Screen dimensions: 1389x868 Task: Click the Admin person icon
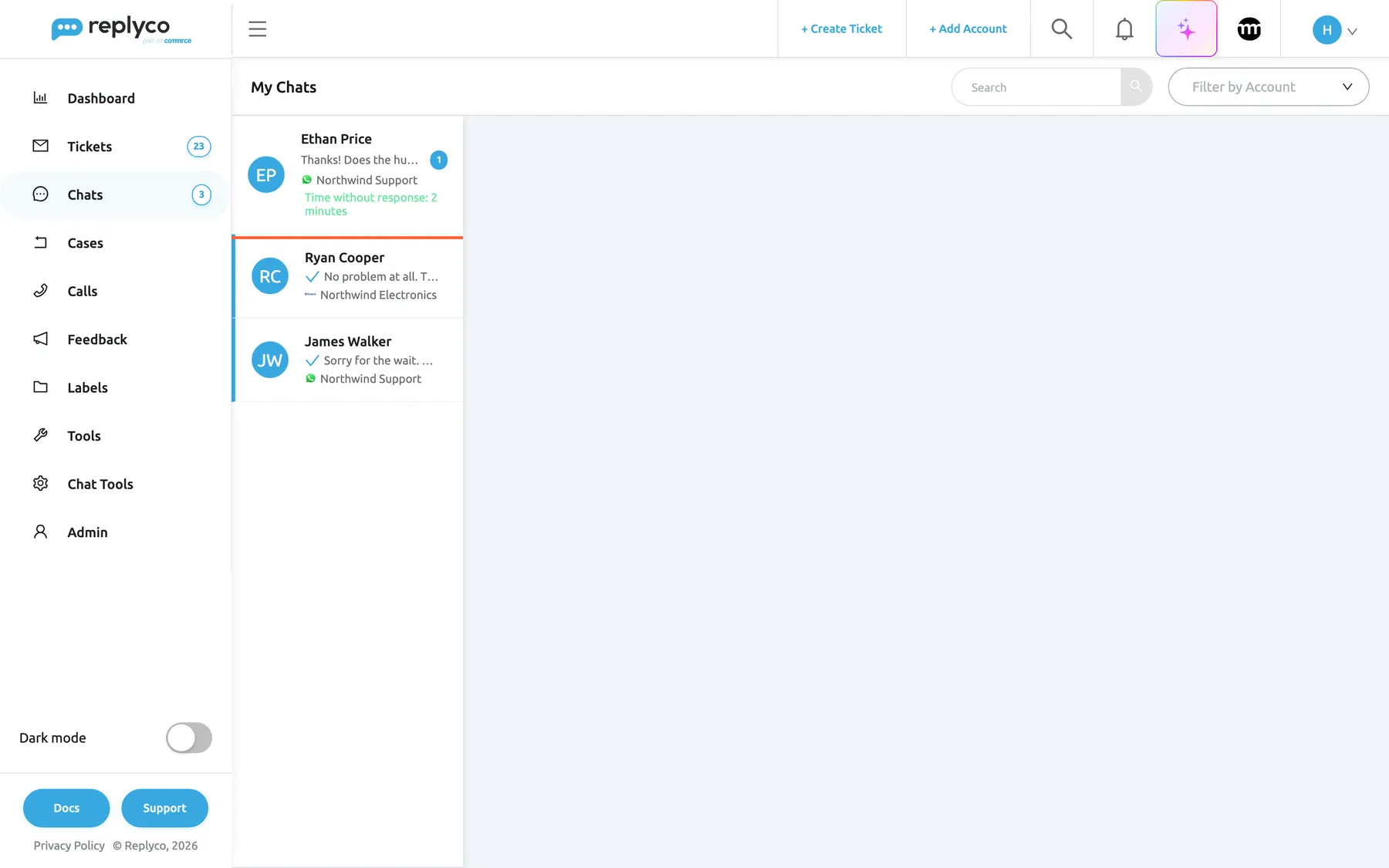(40, 532)
